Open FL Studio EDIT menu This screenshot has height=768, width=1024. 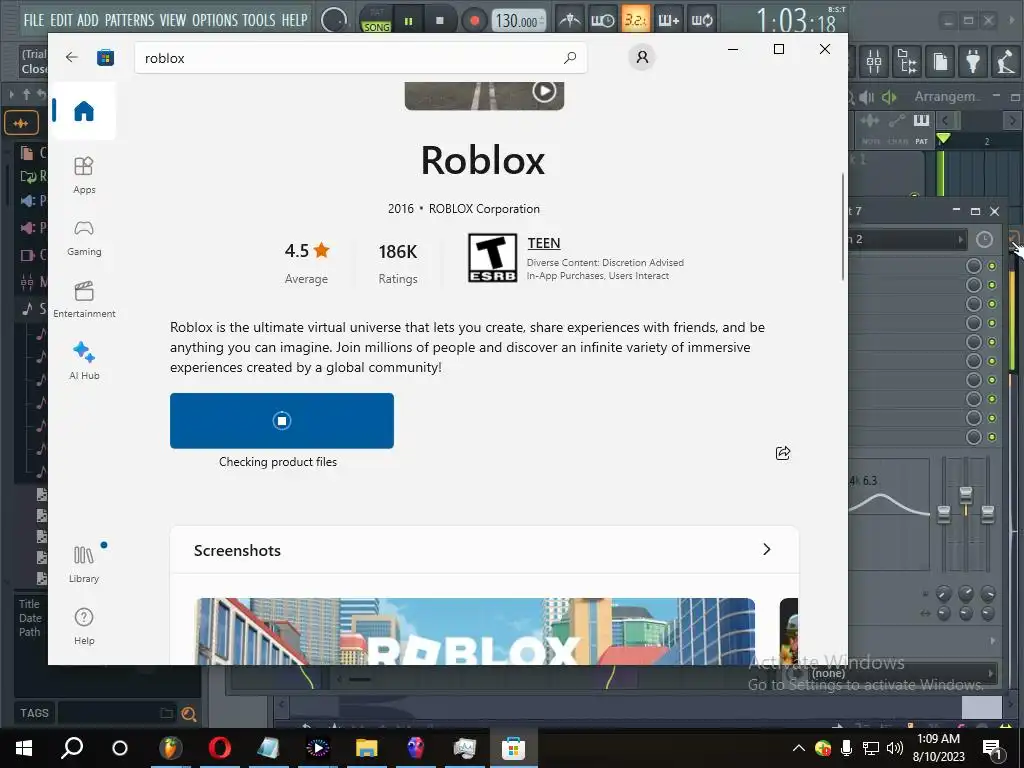tap(61, 20)
